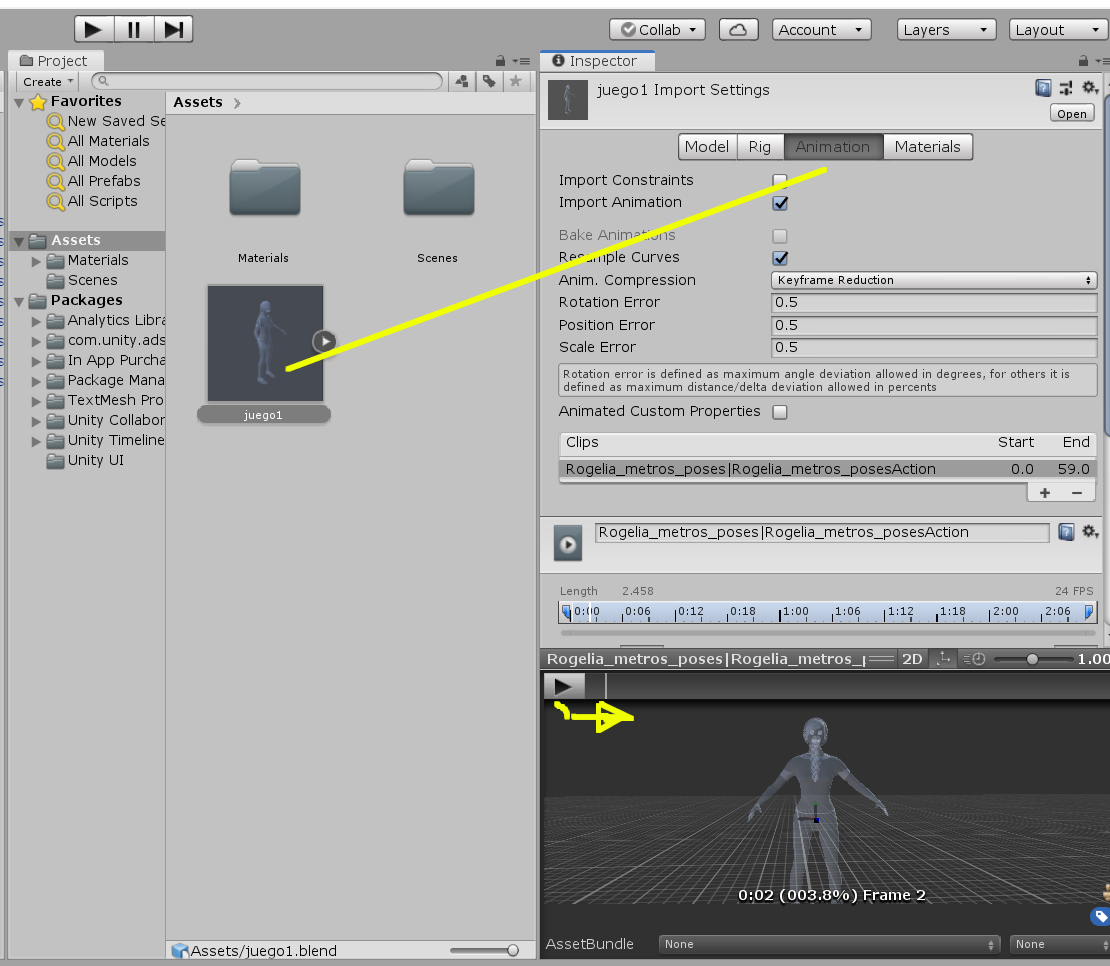Remove the clip with the minus button

1077,493
